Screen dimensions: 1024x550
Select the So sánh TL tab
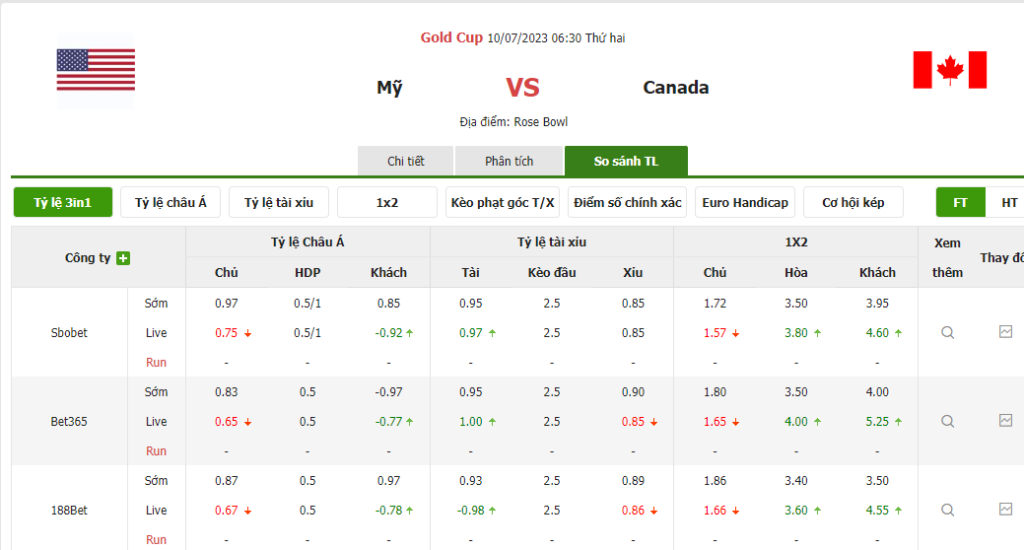pyautogui.click(x=626, y=161)
